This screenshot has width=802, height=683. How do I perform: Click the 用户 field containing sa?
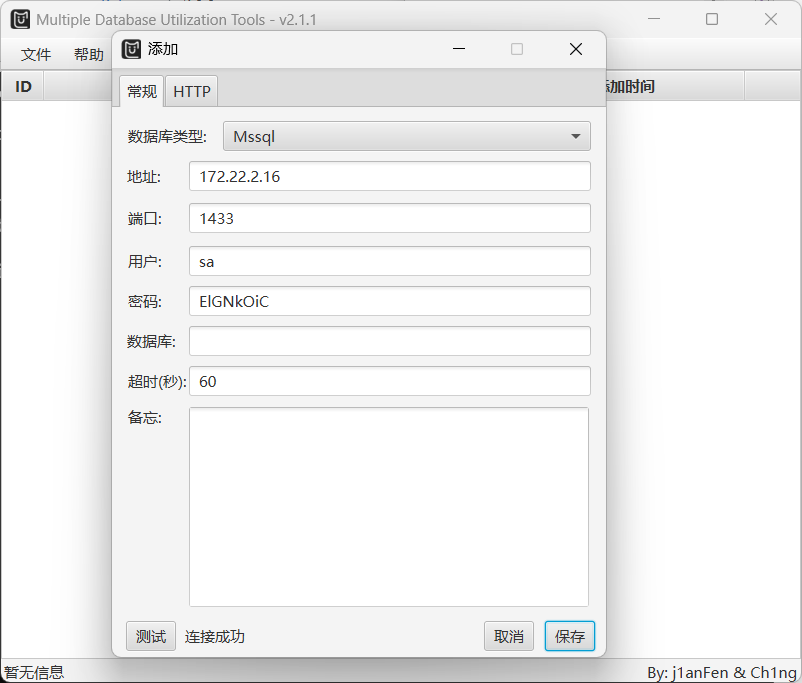tap(389, 261)
